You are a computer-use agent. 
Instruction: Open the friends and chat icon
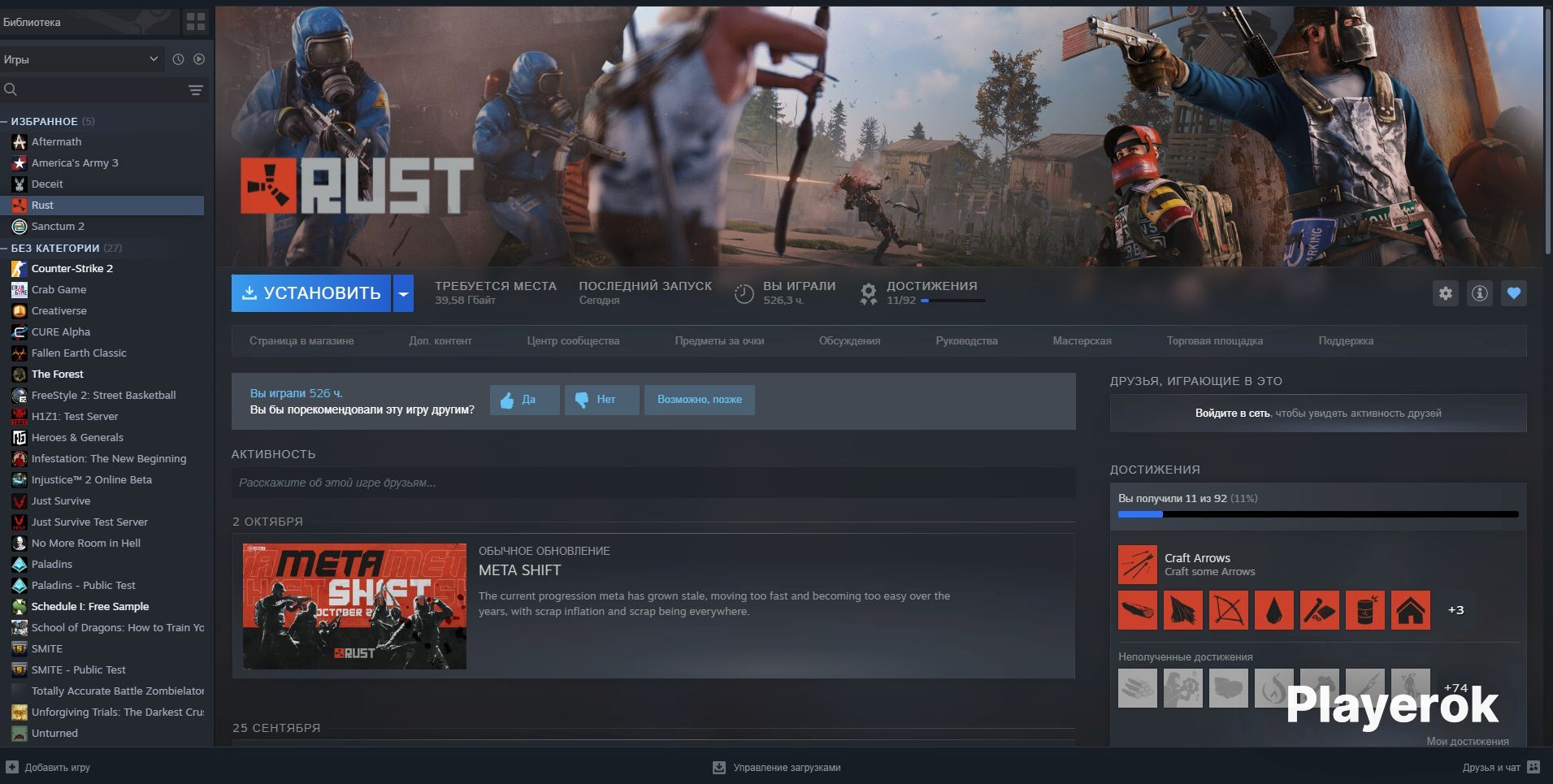tap(1533, 767)
